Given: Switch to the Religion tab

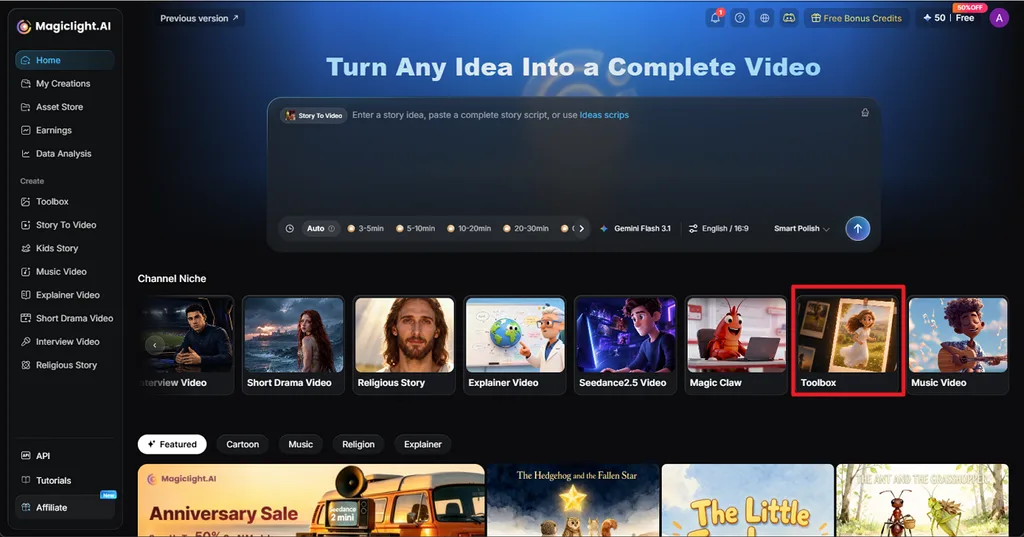Looking at the screenshot, I should [359, 444].
